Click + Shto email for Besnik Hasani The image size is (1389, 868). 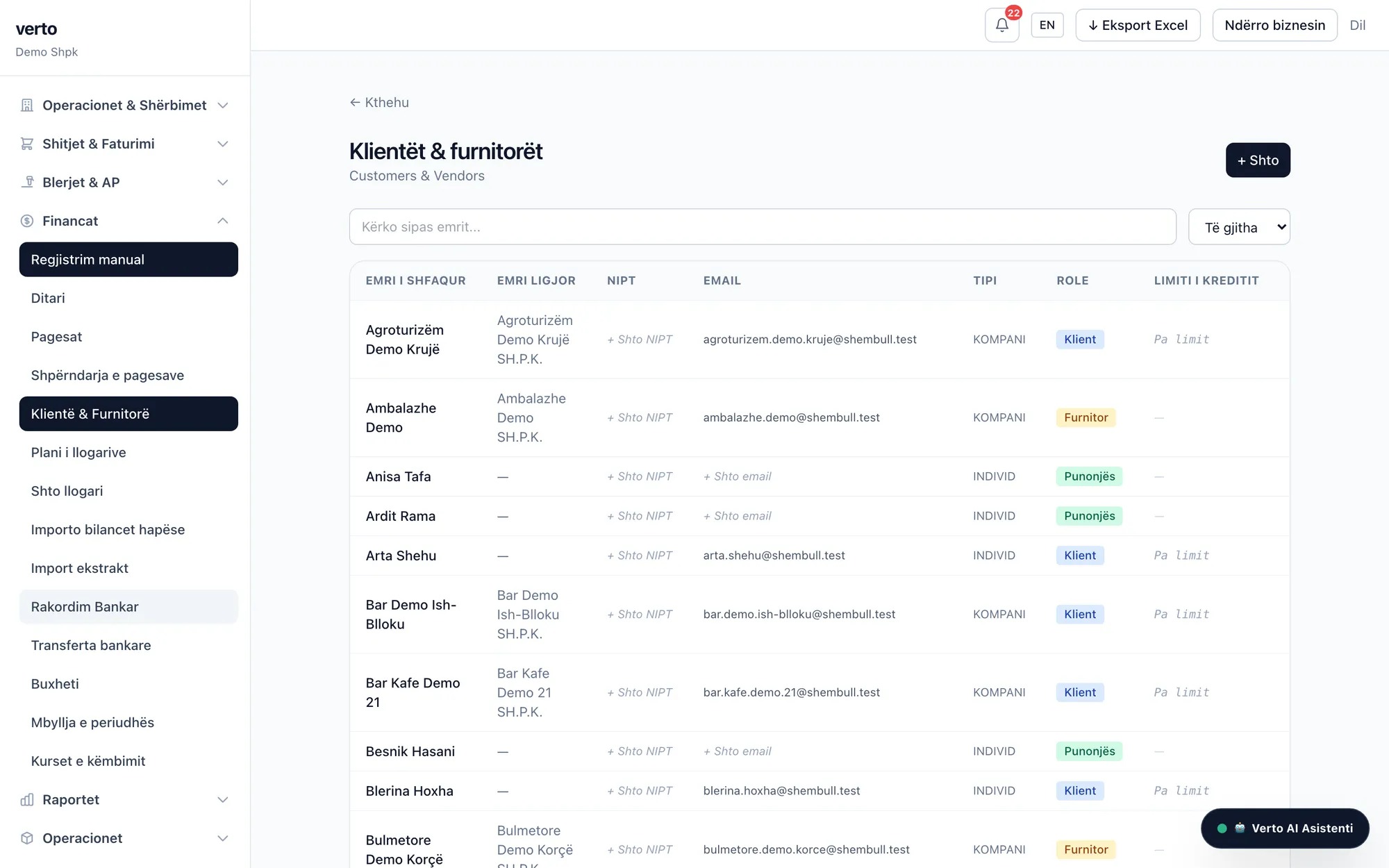tap(737, 751)
